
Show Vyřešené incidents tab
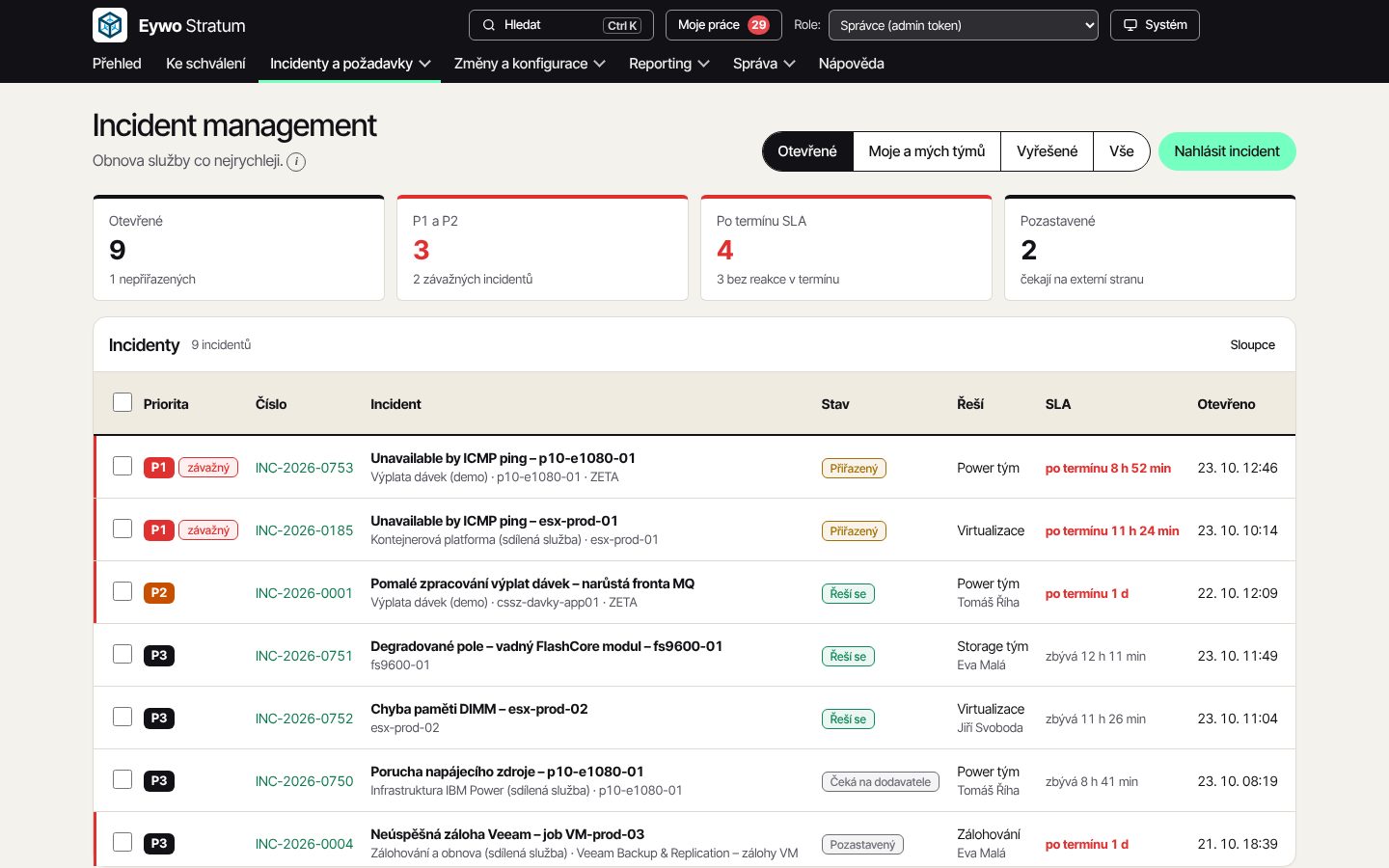click(x=1047, y=151)
